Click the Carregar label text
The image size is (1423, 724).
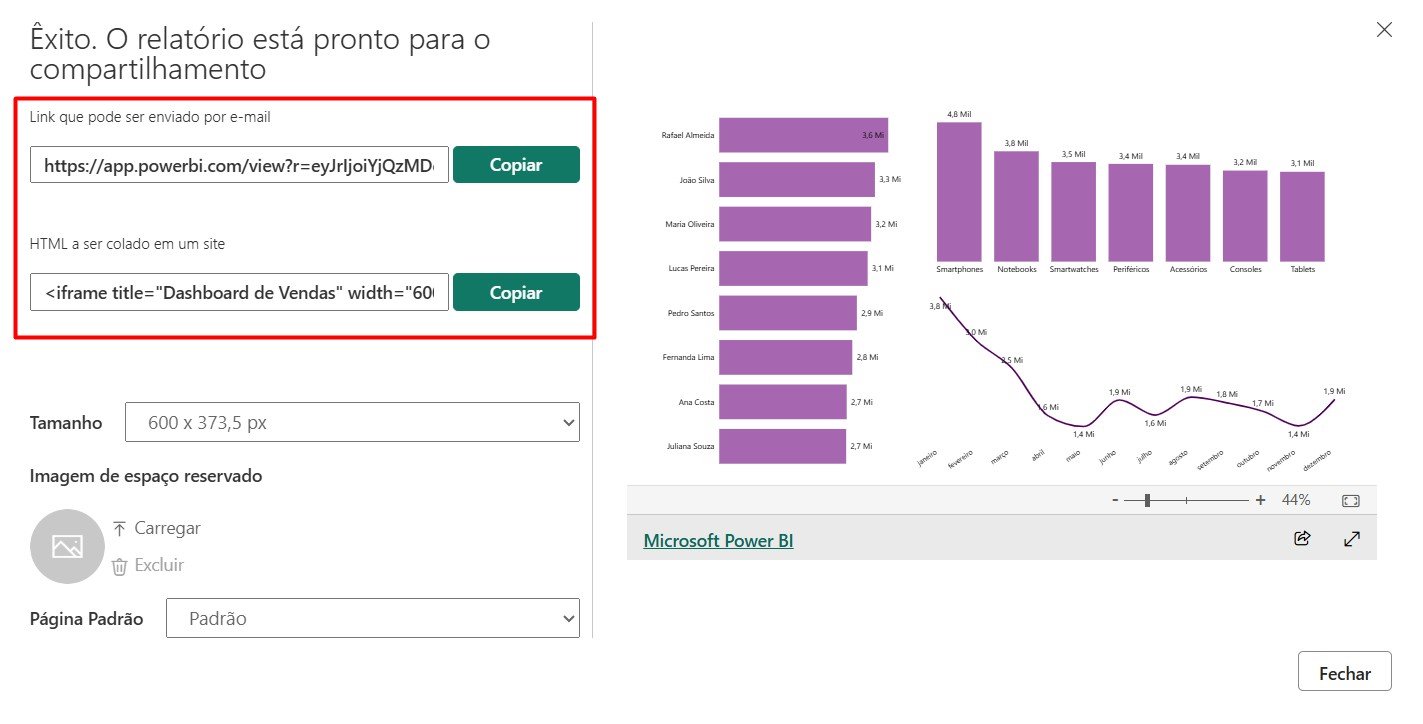[168, 528]
